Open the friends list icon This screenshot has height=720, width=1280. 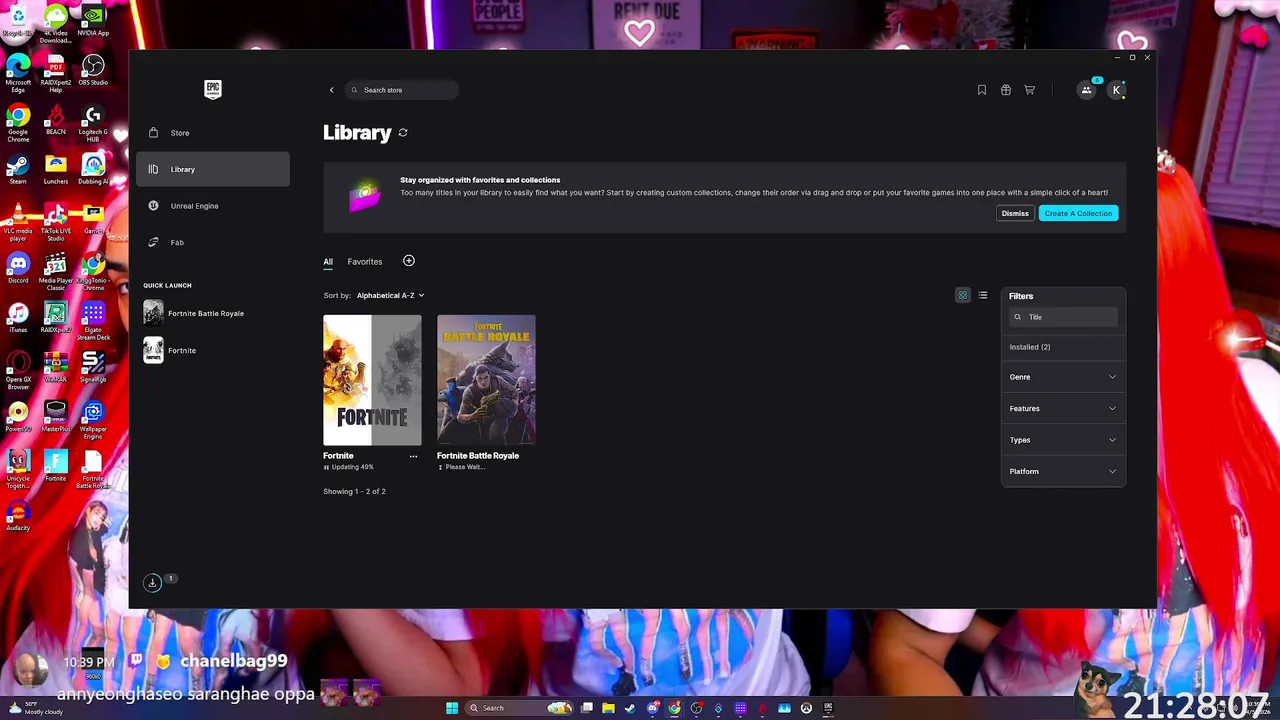(x=1087, y=90)
